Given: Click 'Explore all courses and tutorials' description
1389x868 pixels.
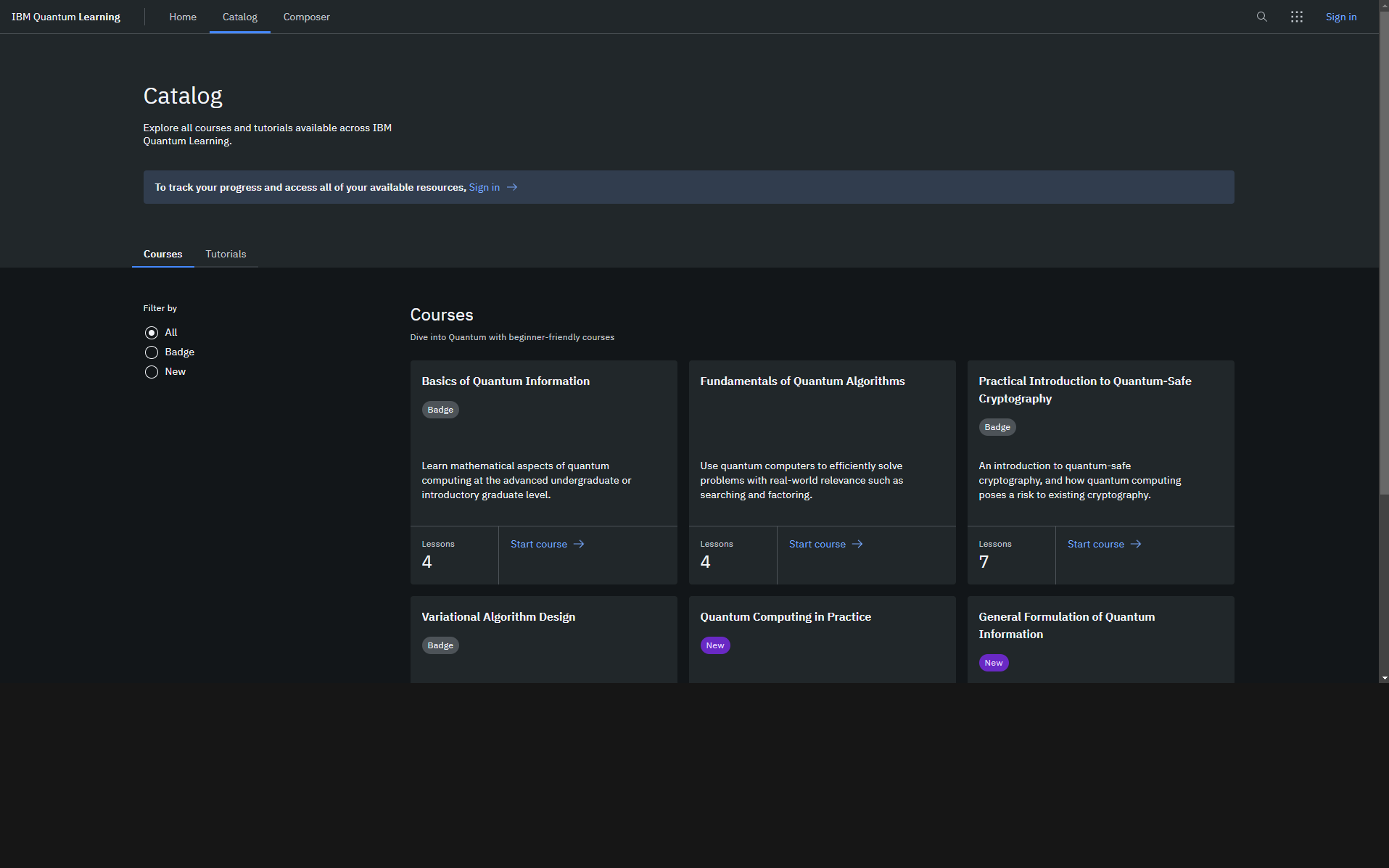Looking at the screenshot, I should 268,134.
